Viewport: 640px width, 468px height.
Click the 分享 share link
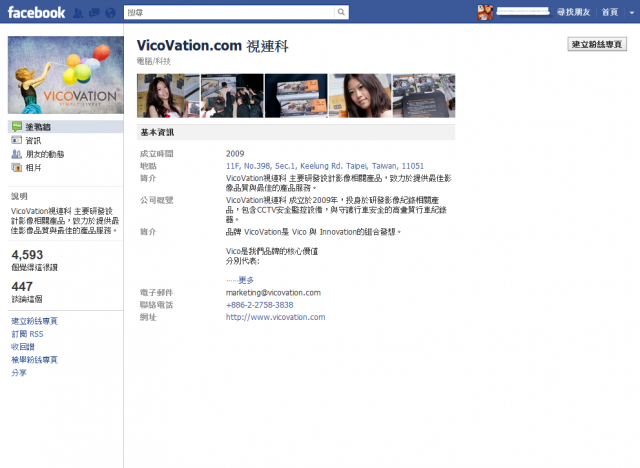coord(19,373)
